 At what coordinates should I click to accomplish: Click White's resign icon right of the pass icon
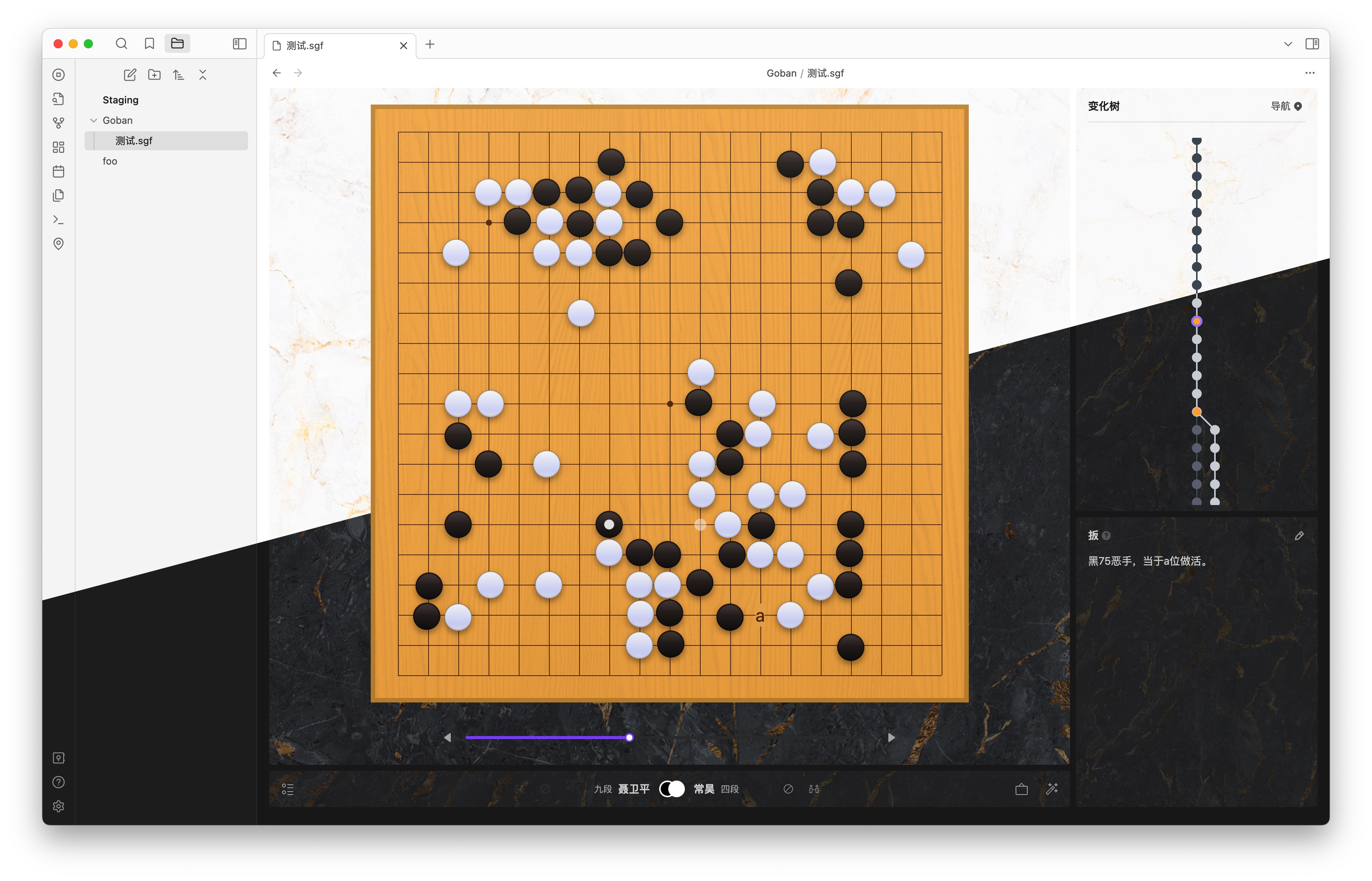click(814, 789)
